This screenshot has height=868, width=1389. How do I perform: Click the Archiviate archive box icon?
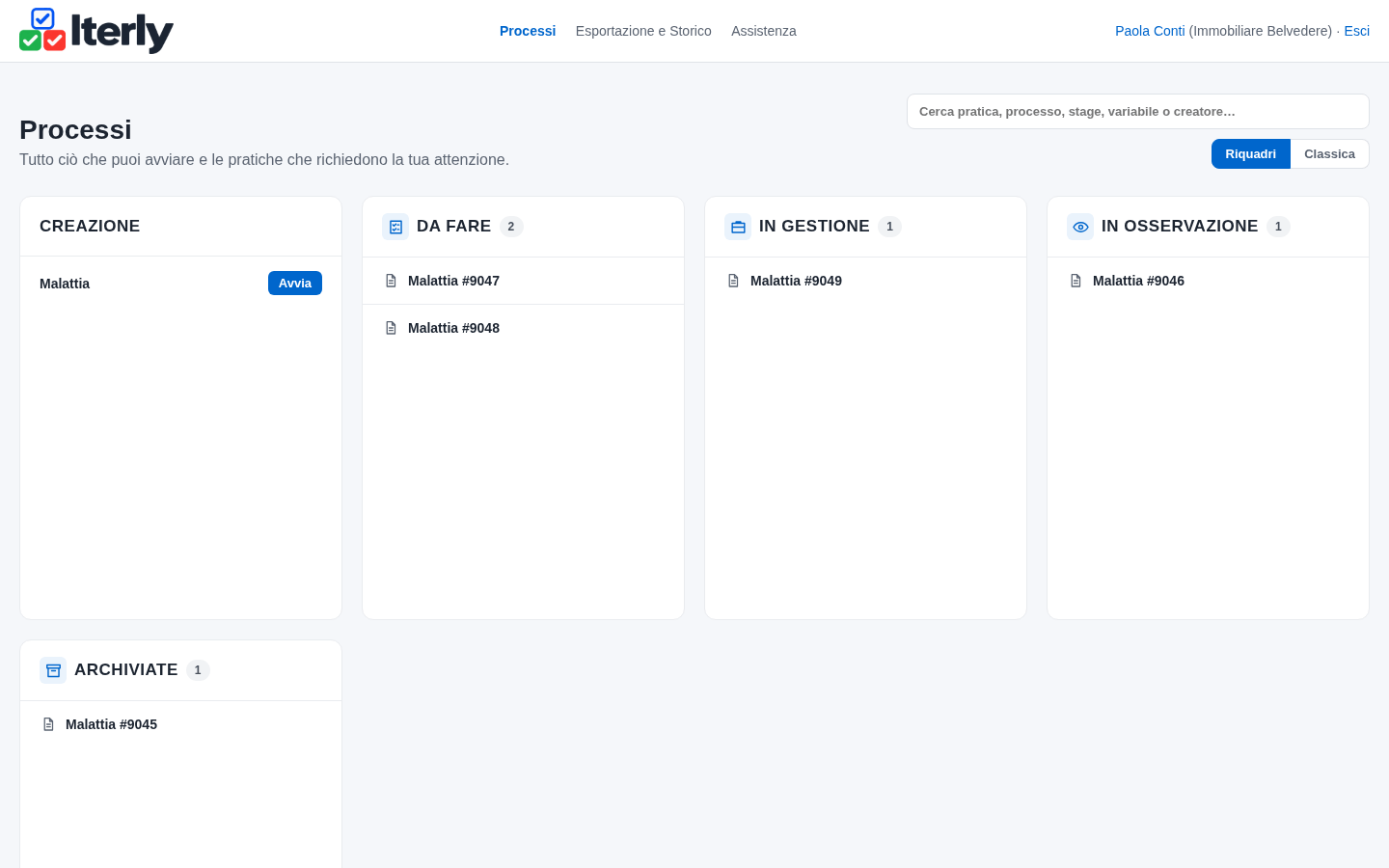coord(53,670)
